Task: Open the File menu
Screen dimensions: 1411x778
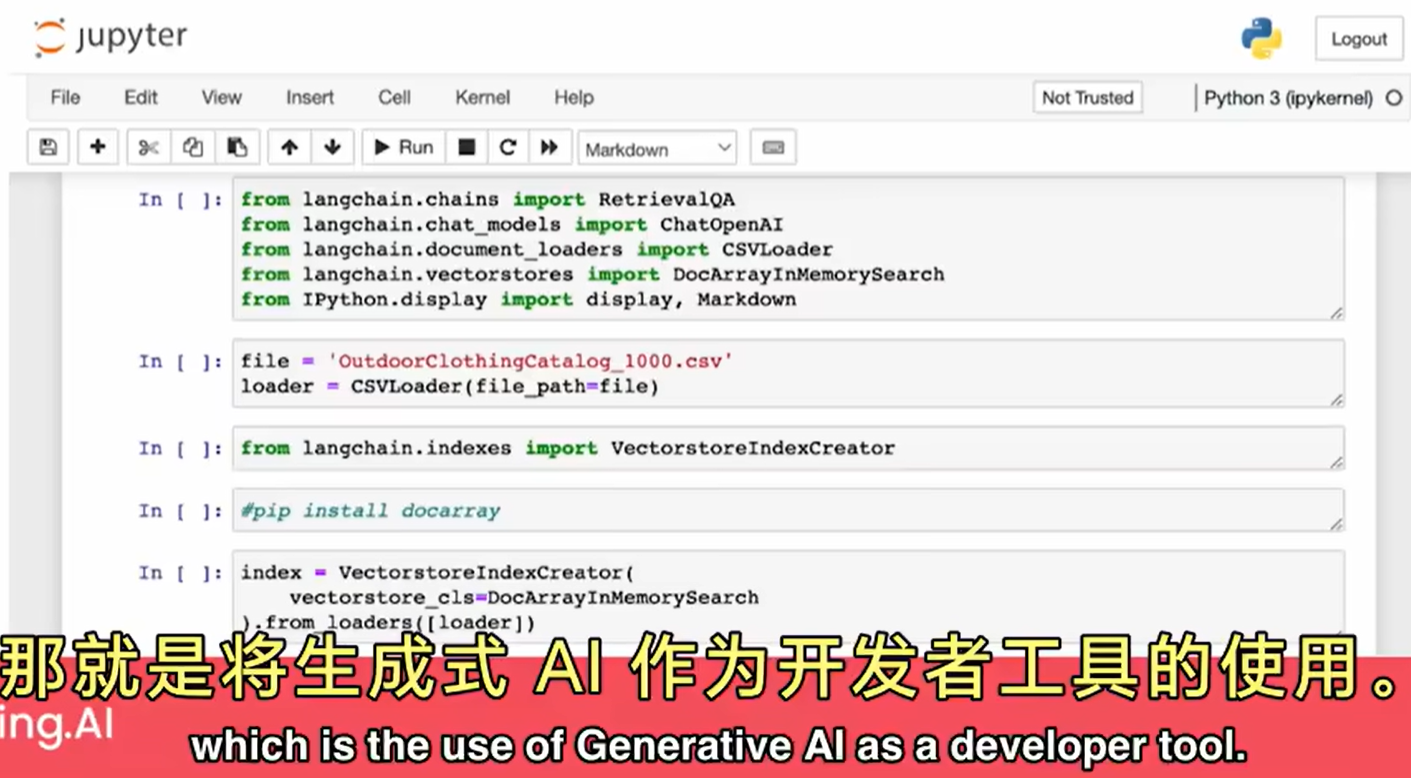Action: pos(65,97)
